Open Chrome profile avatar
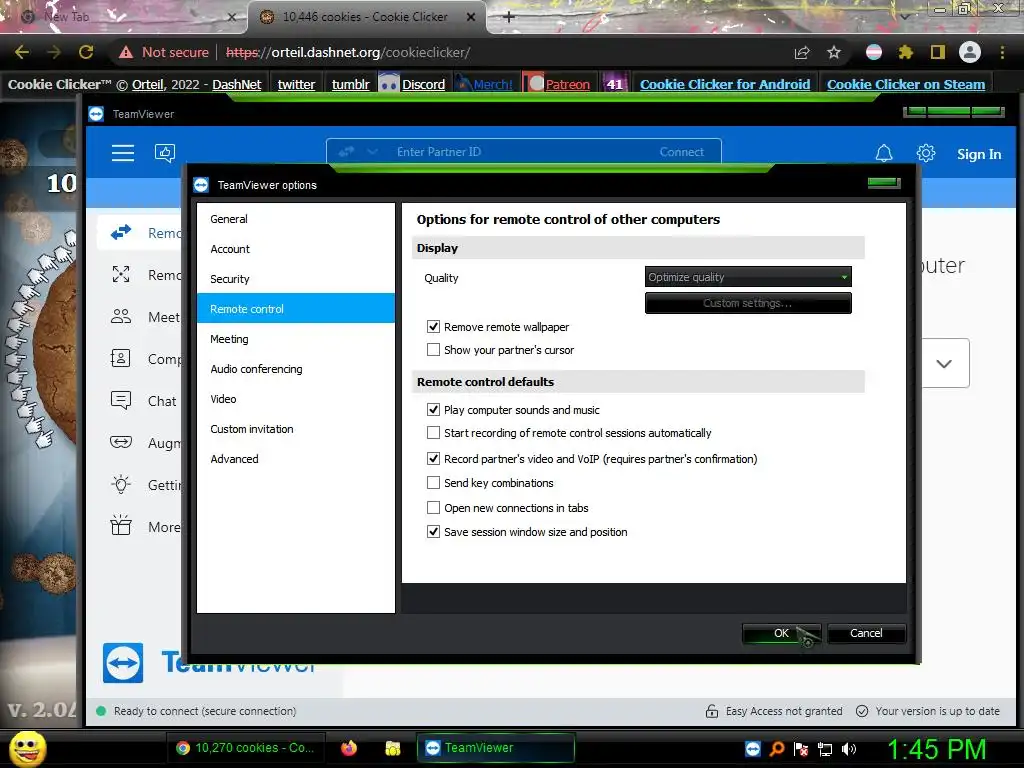This screenshot has width=1024, height=768. coord(970,52)
